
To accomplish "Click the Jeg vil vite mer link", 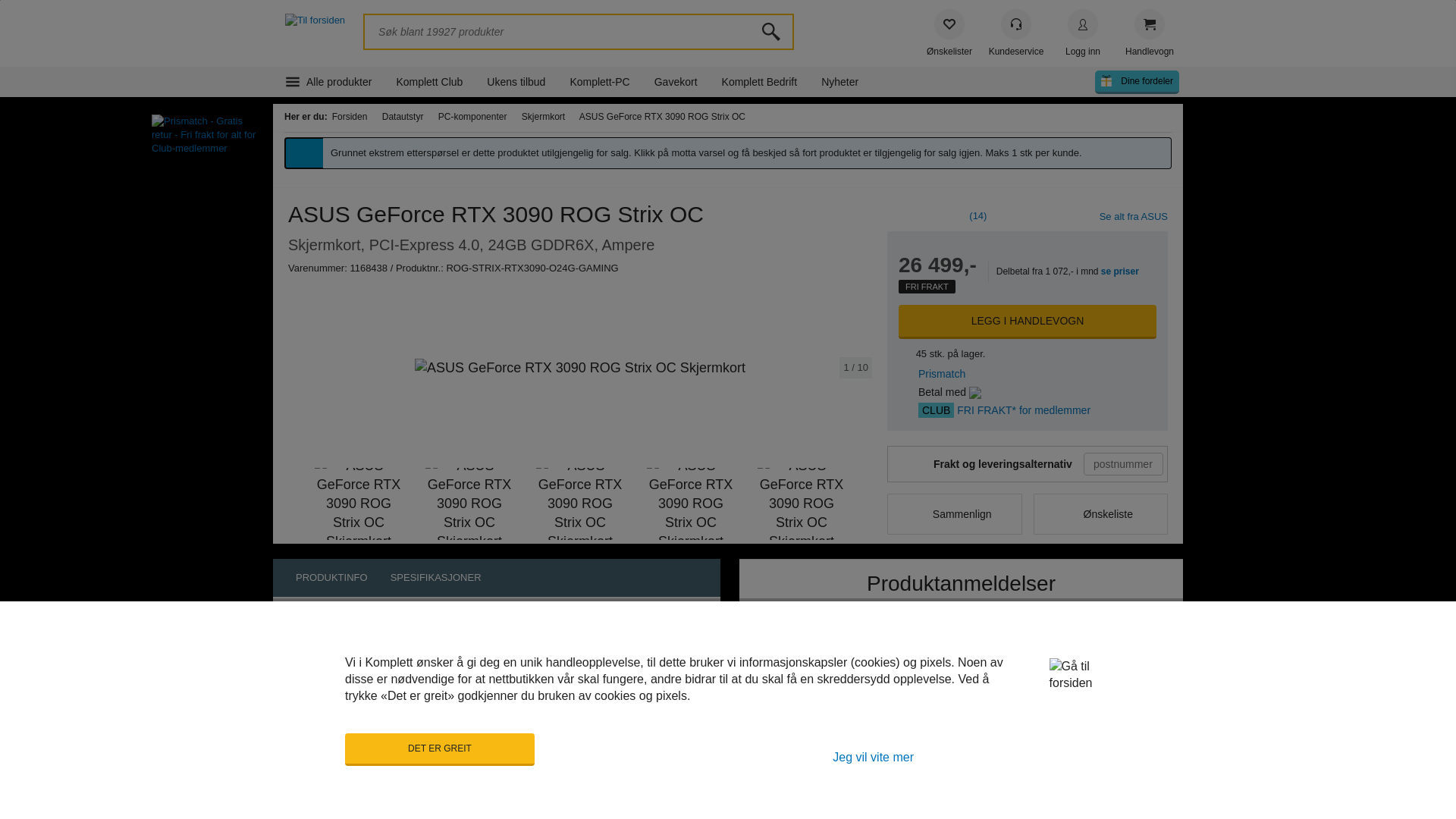I will click(873, 758).
